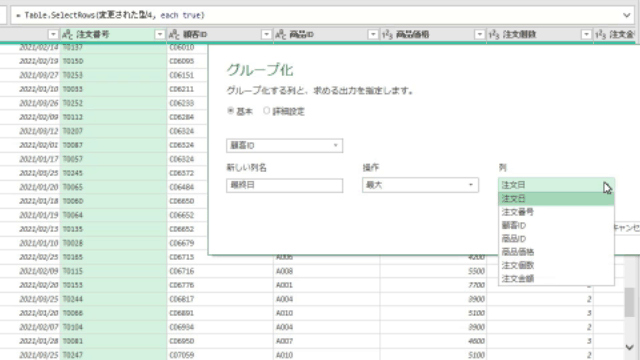Click the ABC type icon of 注文番号 column
The width and height of the screenshot is (640, 360).
(67, 35)
